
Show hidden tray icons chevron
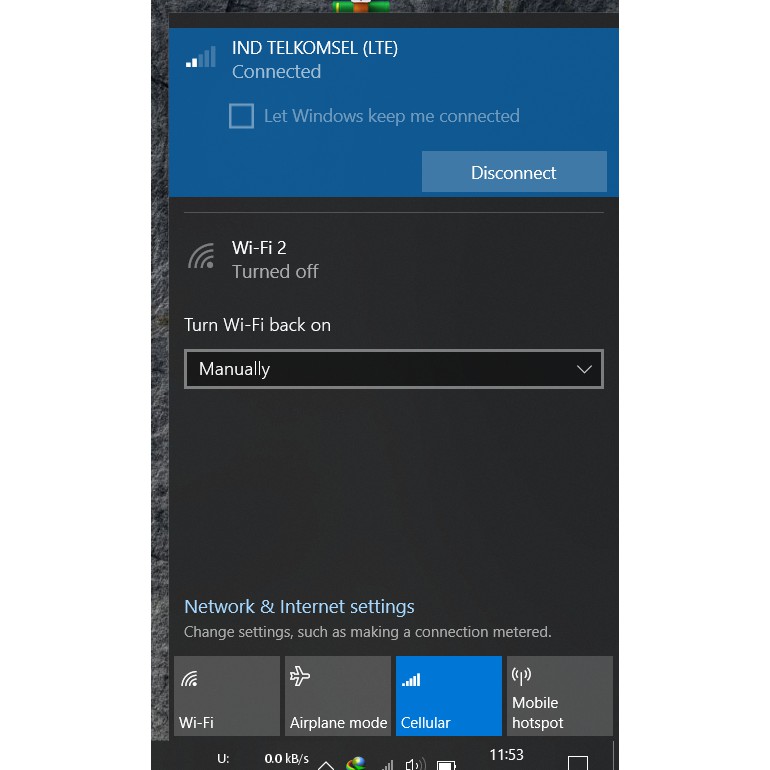pos(326,765)
